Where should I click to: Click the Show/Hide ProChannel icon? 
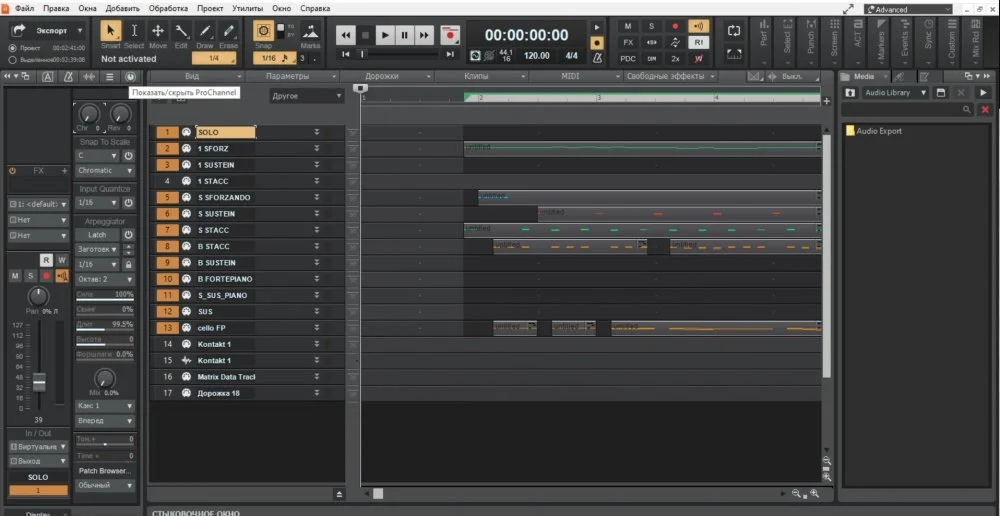130,77
